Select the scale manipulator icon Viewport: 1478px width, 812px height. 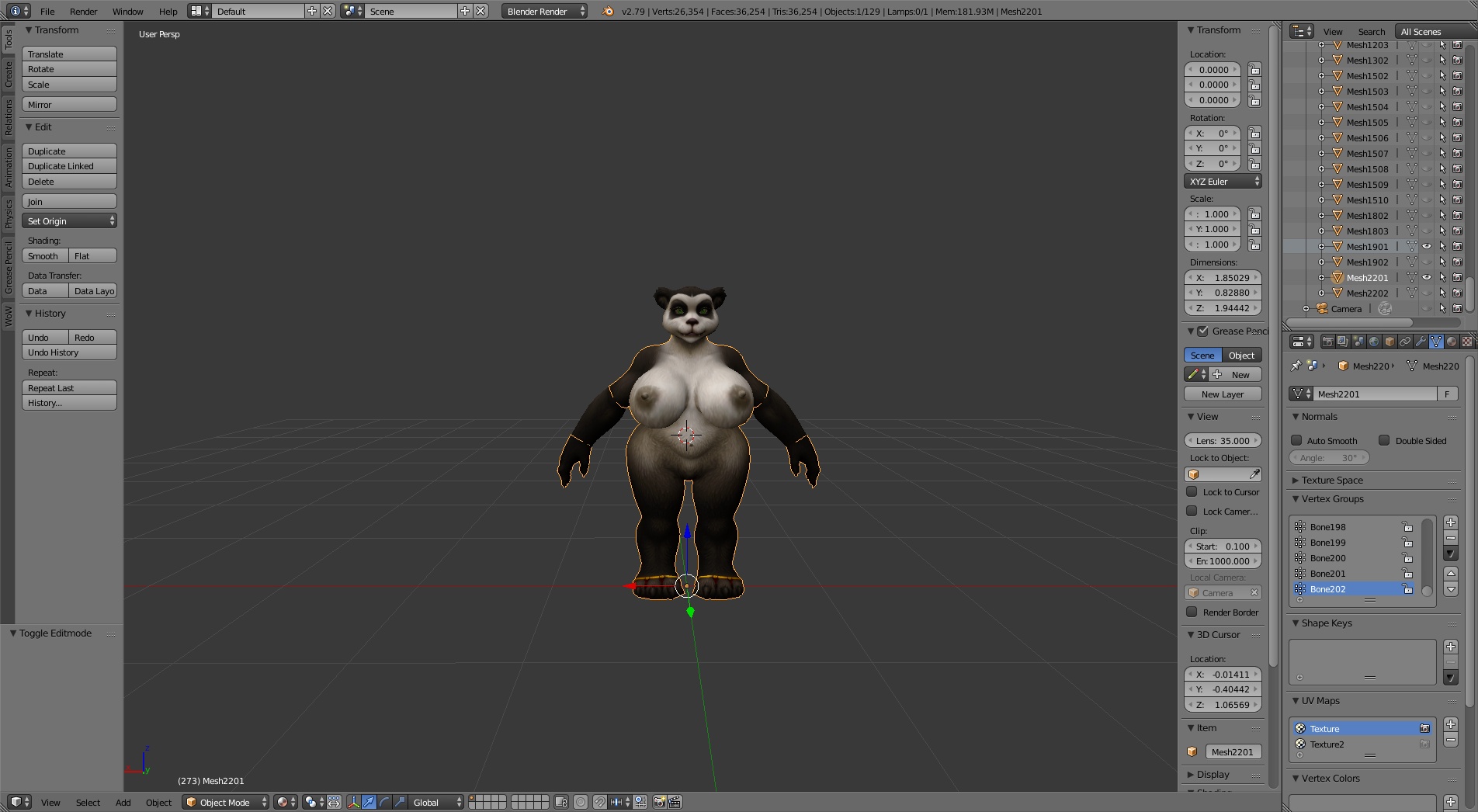pyautogui.click(x=399, y=802)
